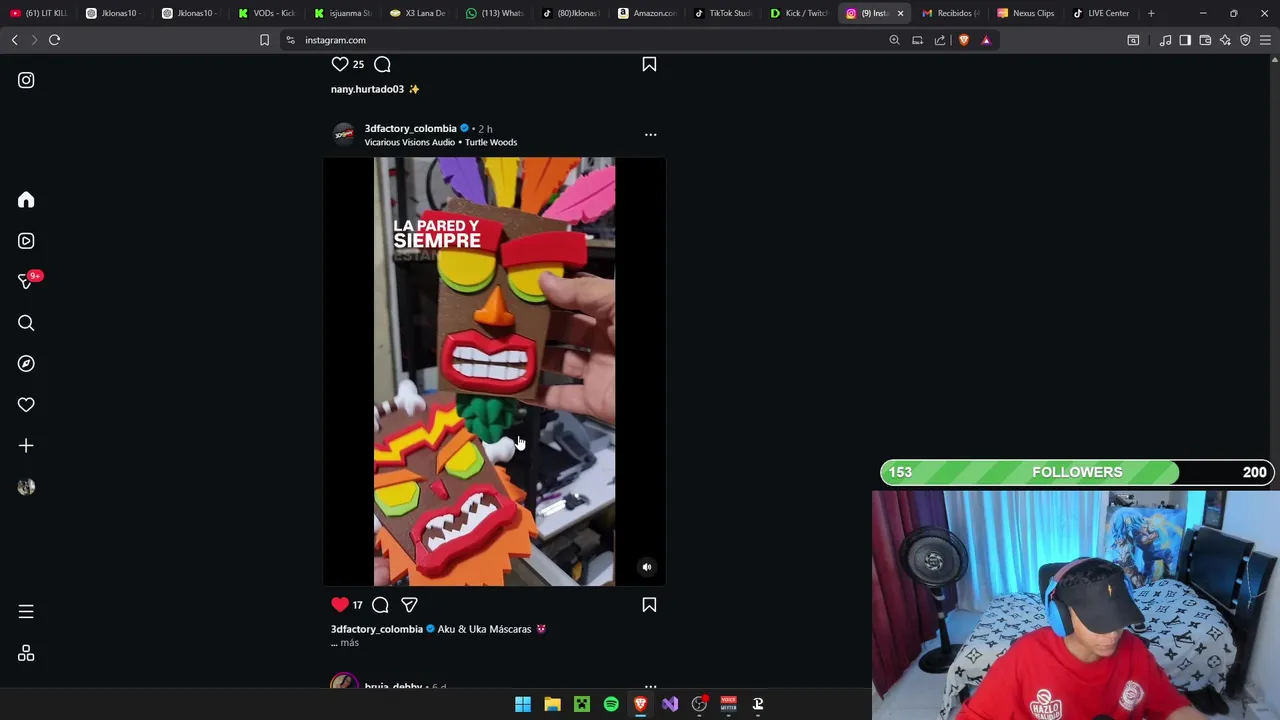Open Vicarious Visions Audio Turtle Woods audio
The height and width of the screenshot is (720, 1280).
tap(440, 142)
